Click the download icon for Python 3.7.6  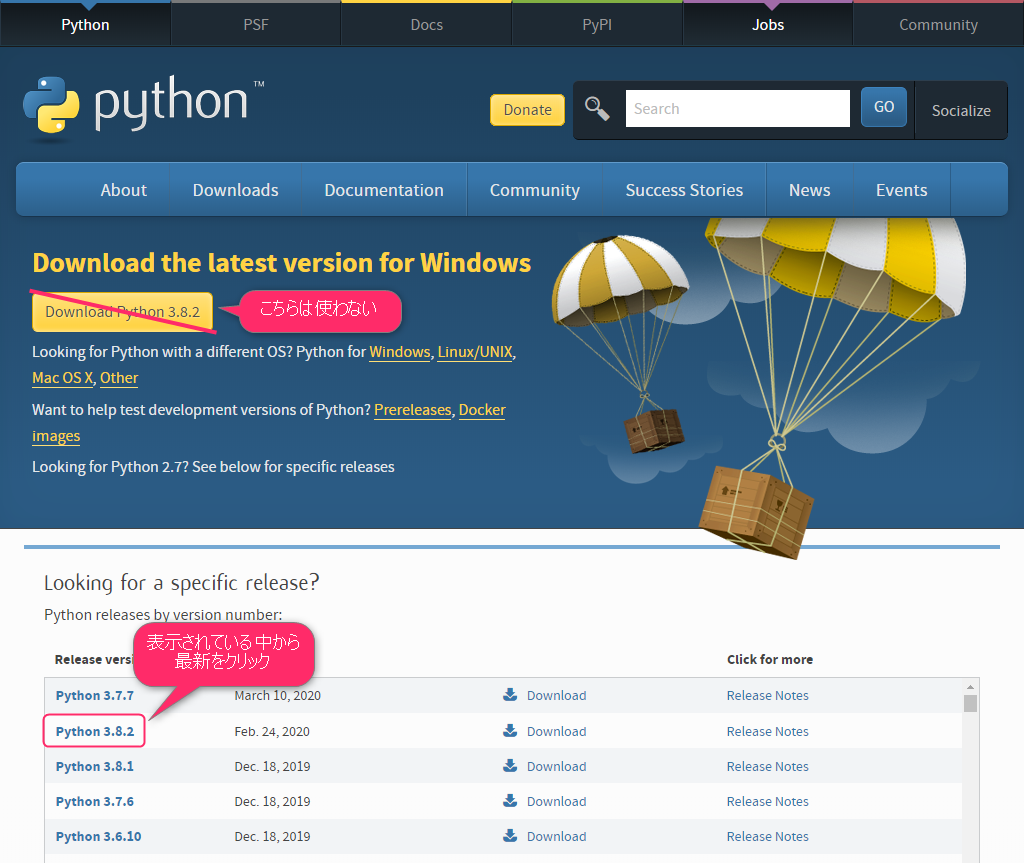(510, 800)
